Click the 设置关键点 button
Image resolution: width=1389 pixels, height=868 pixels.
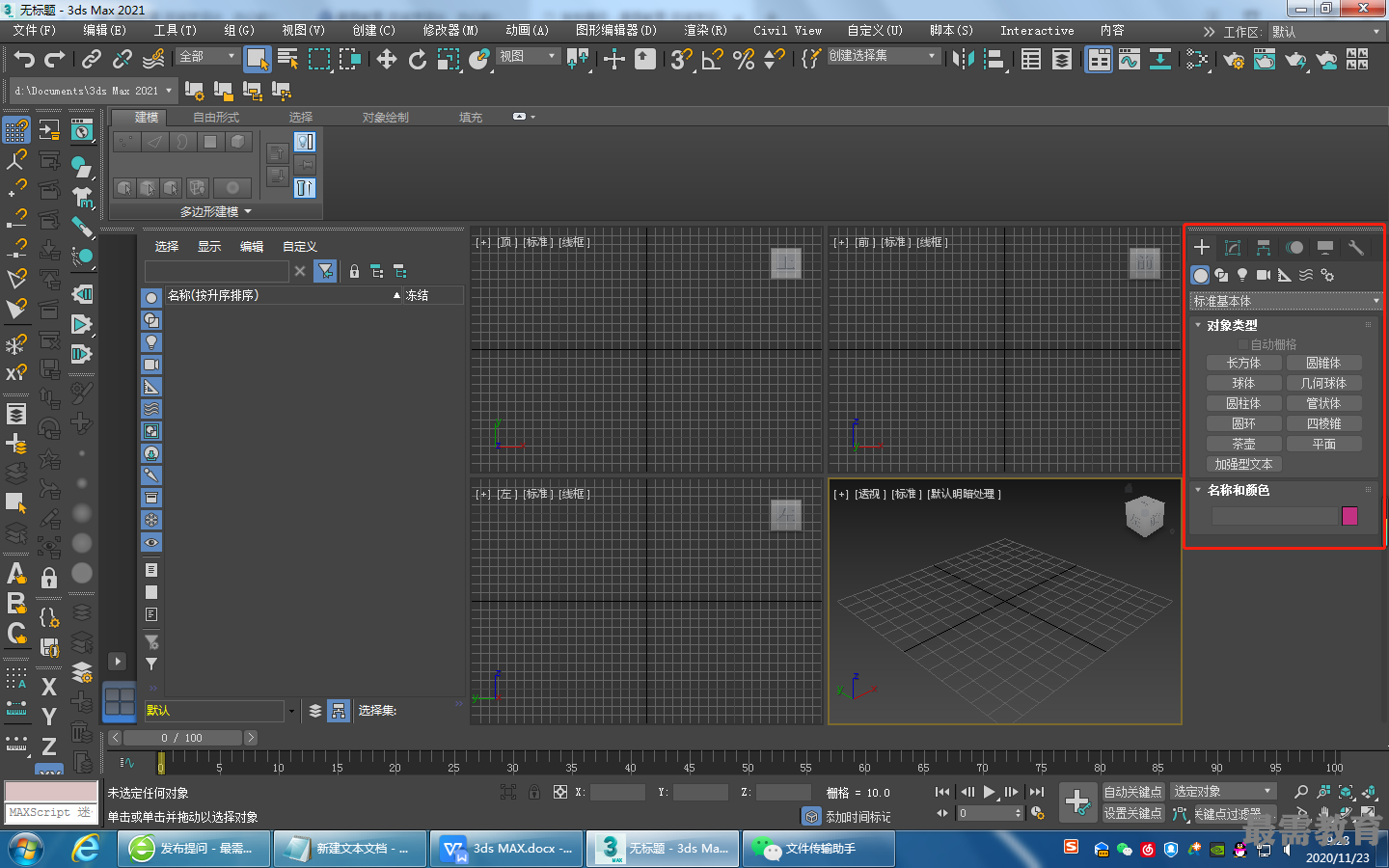(1132, 813)
